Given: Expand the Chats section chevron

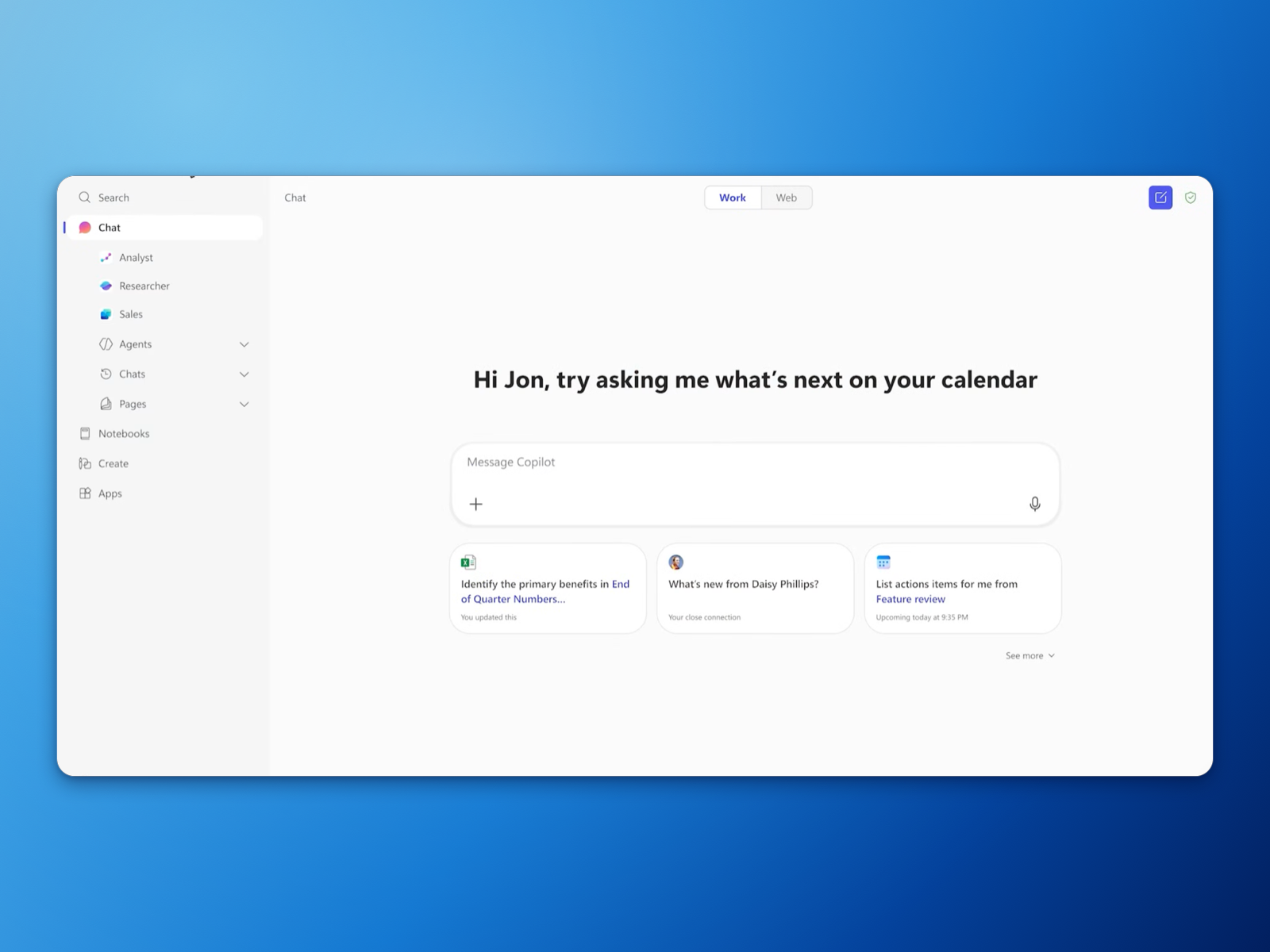Looking at the screenshot, I should [244, 374].
